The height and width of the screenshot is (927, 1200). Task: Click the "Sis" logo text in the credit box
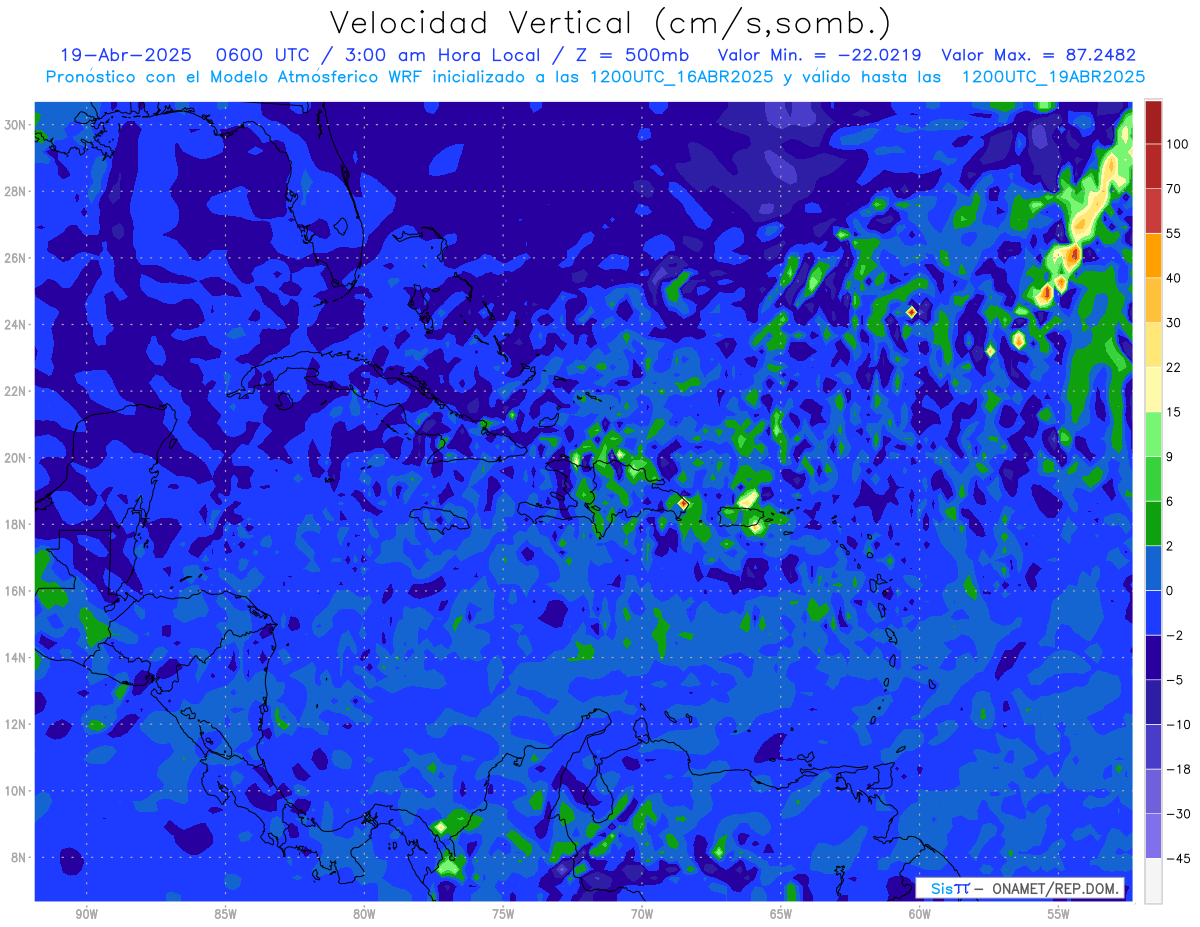(x=941, y=887)
